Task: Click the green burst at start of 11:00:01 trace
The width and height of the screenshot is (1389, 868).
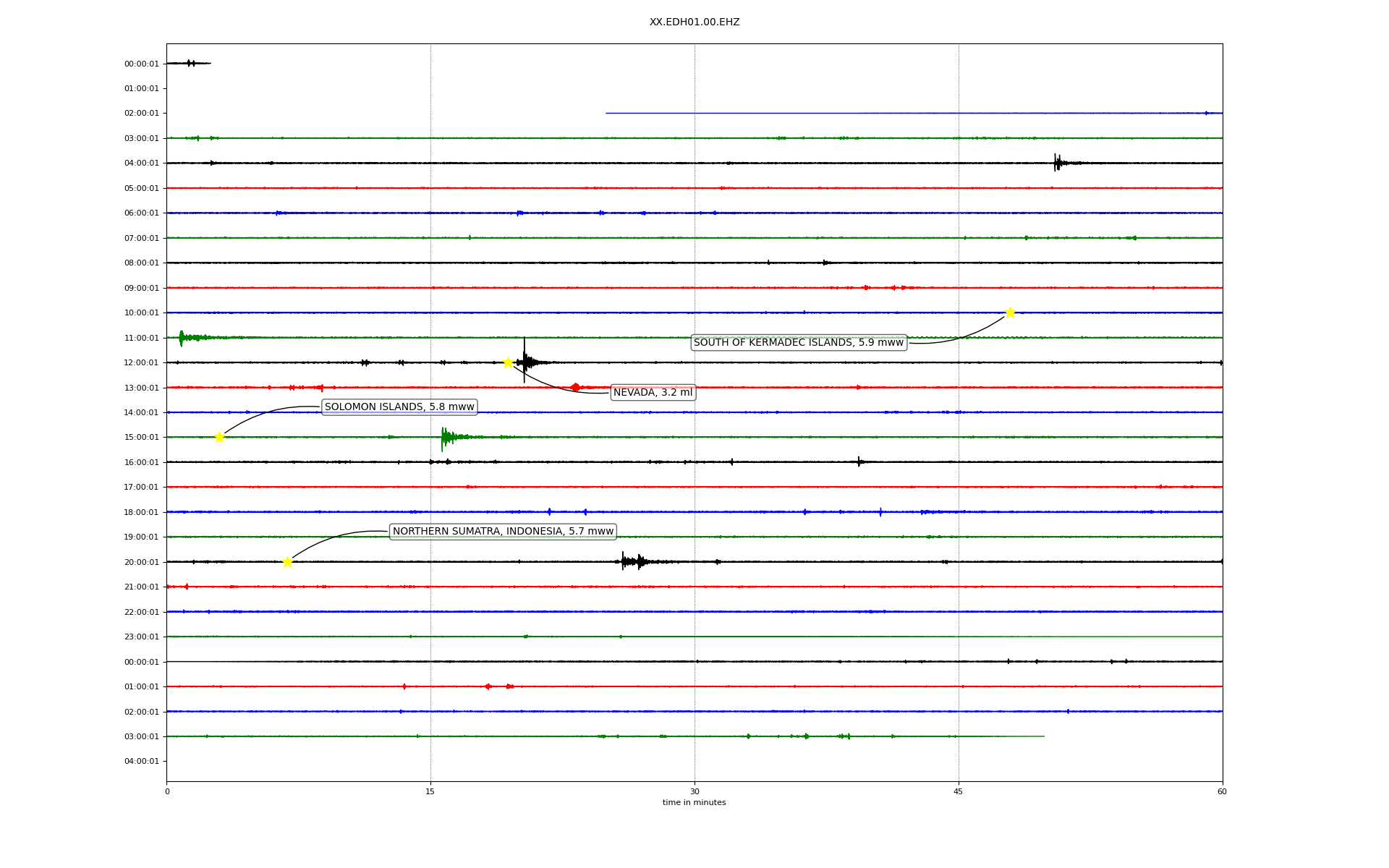Action: point(182,337)
